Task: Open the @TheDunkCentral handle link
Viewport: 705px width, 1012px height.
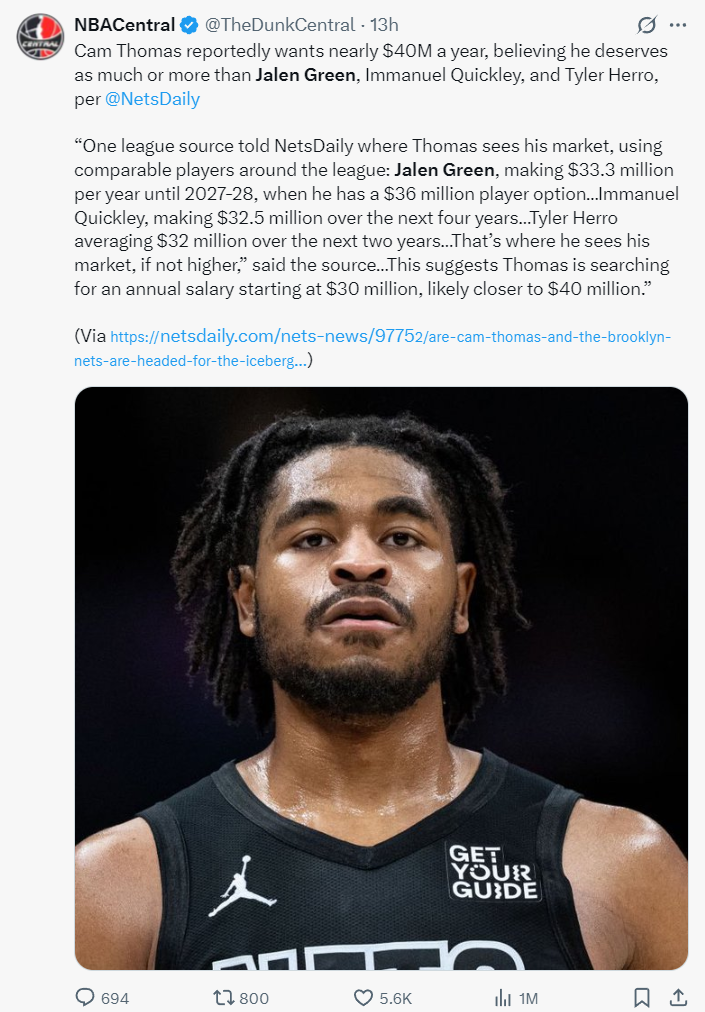Action: pos(280,25)
